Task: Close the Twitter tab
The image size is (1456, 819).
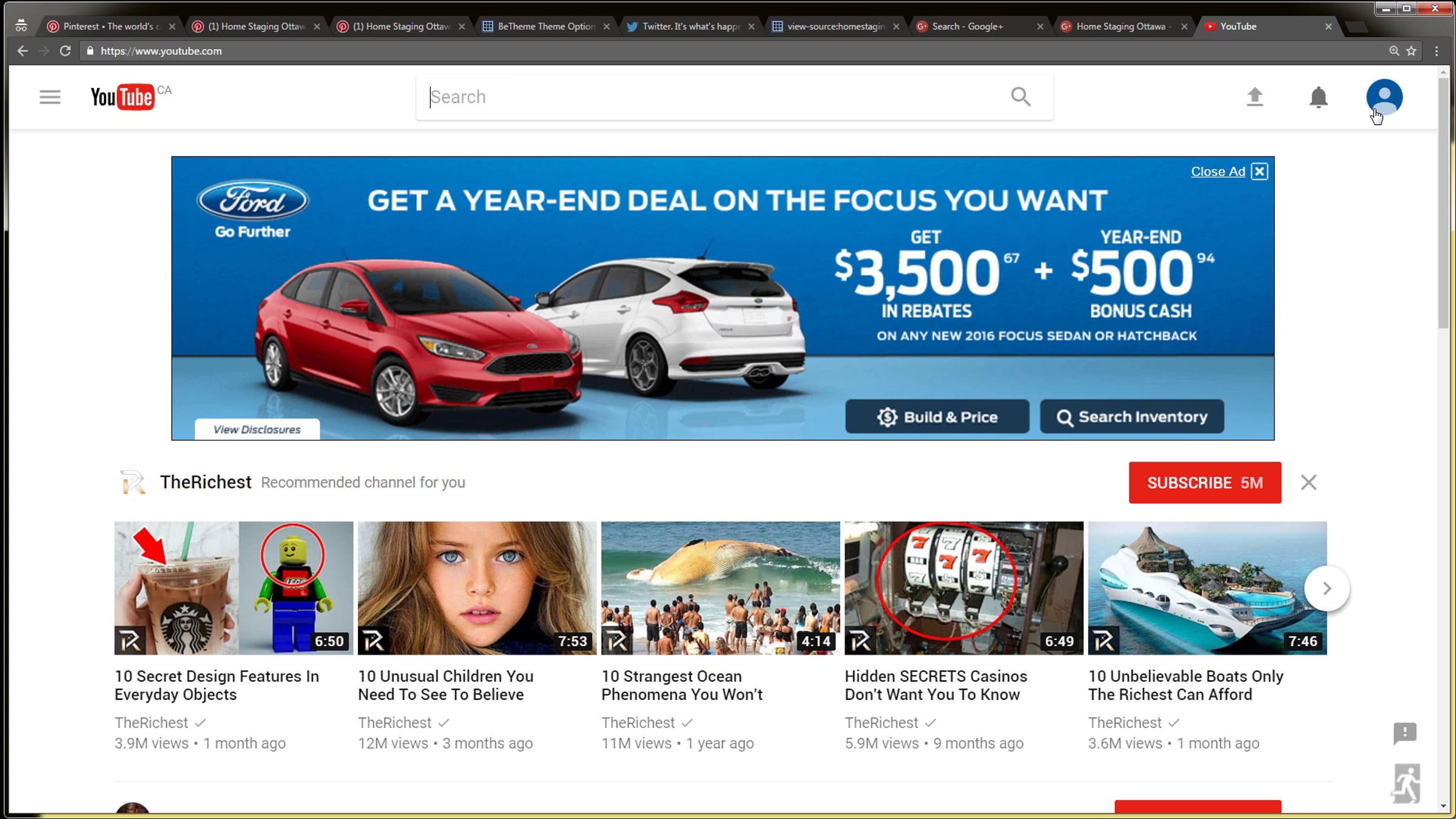Action: [x=751, y=27]
